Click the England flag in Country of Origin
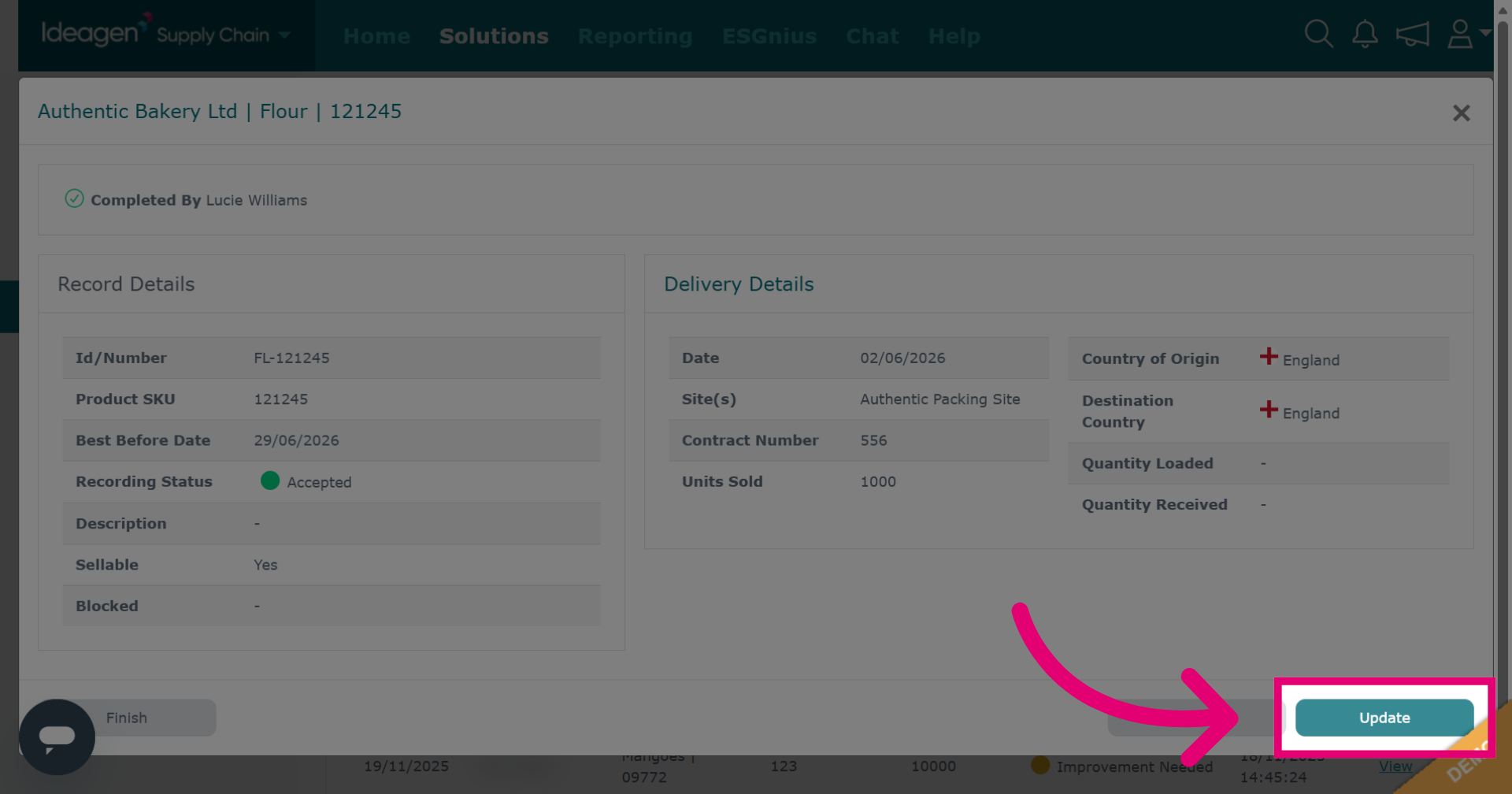The image size is (1512, 794). pyautogui.click(x=1268, y=356)
